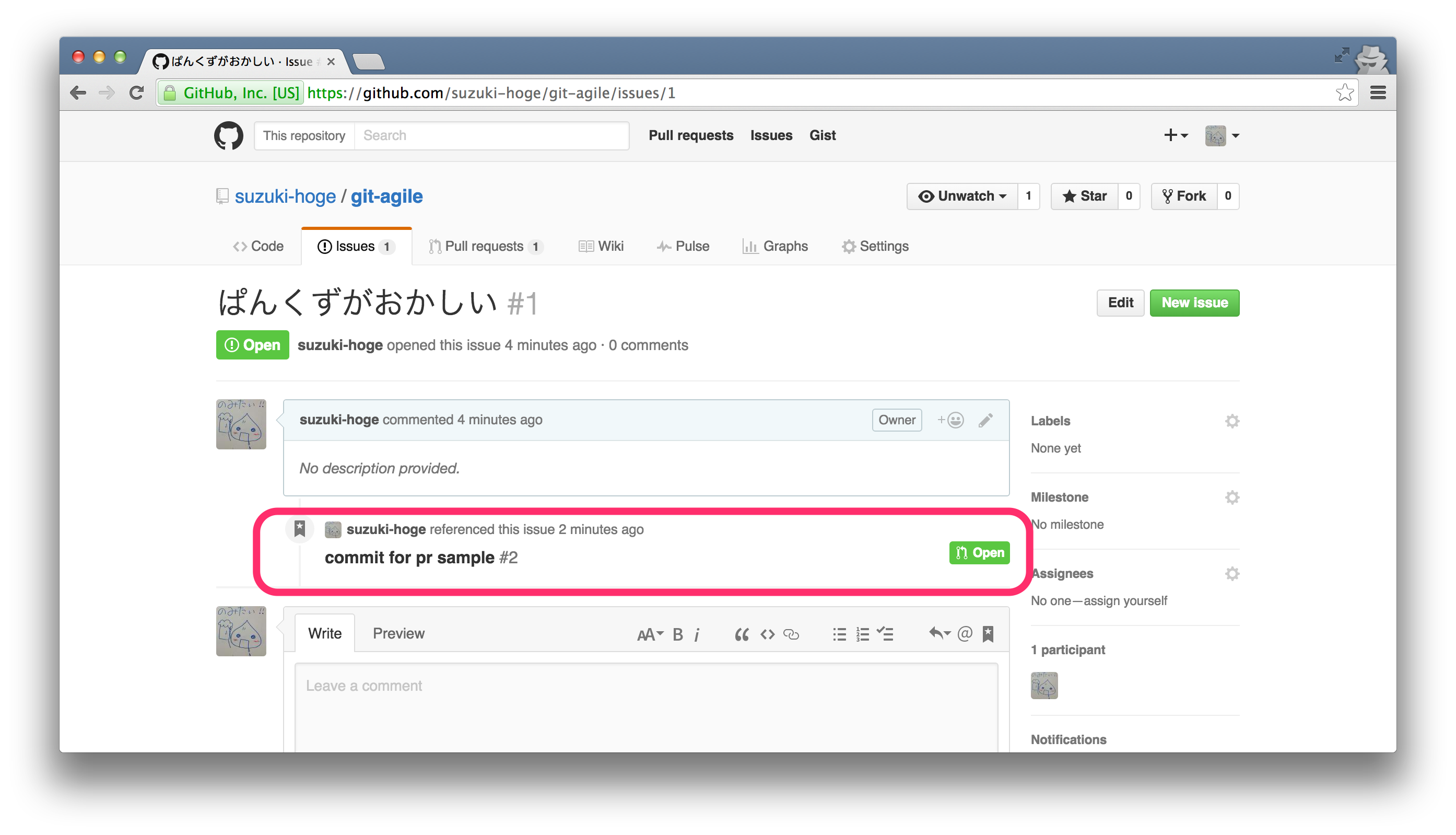Edit the comment with the pencil icon
The width and height of the screenshot is (1456, 835).
[985, 419]
